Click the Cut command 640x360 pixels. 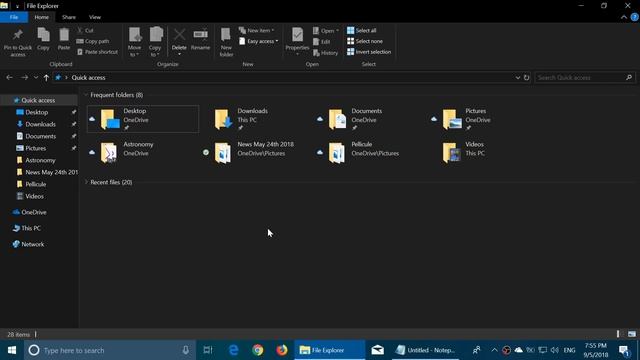(x=85, y=31)
